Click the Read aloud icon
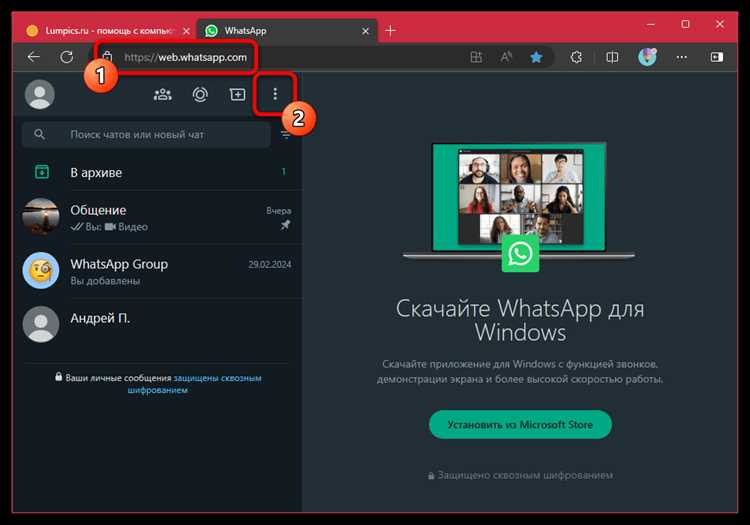The image size is (750, 525). (x=506, y=57)
